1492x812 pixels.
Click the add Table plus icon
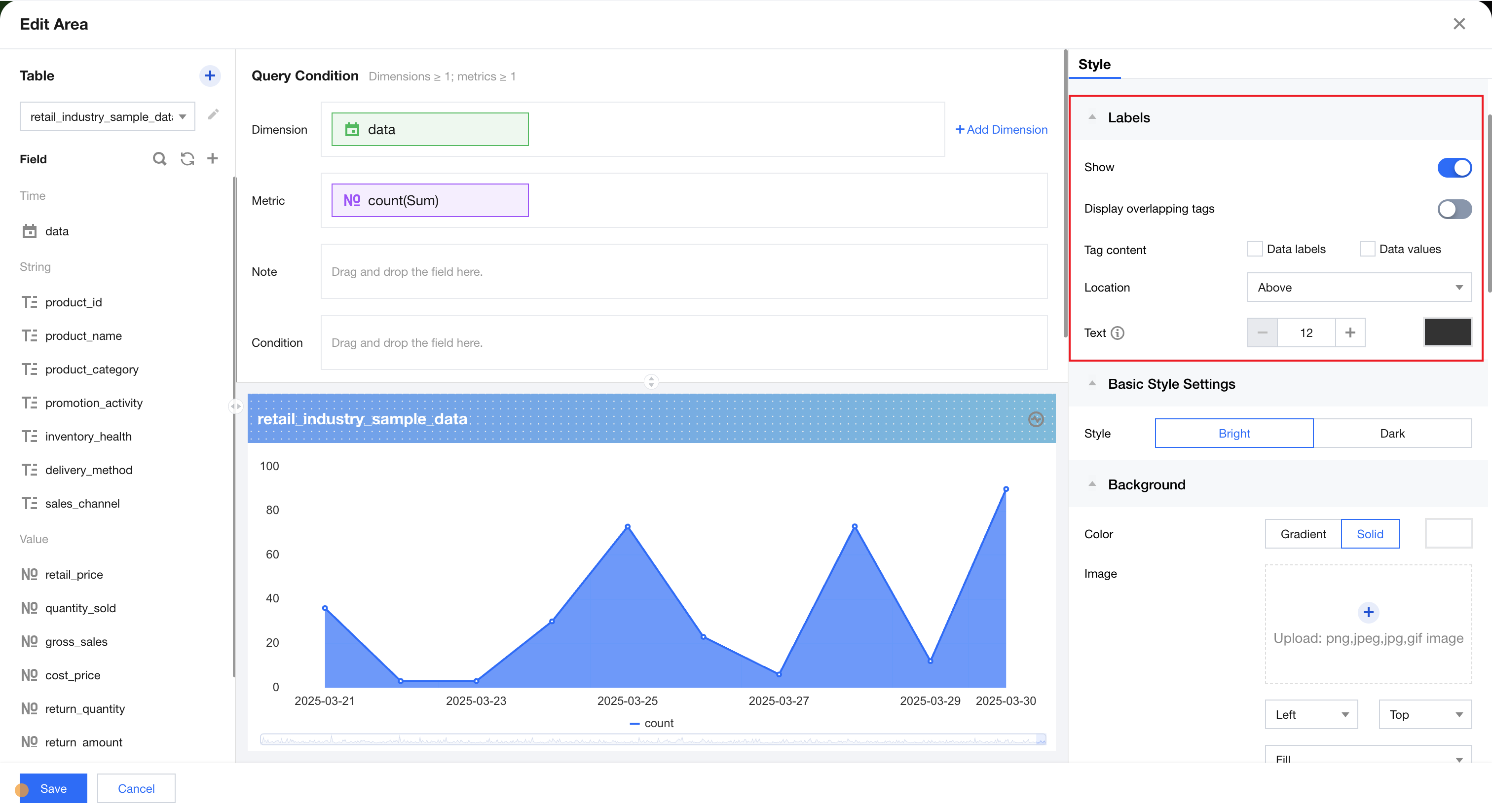210,76
